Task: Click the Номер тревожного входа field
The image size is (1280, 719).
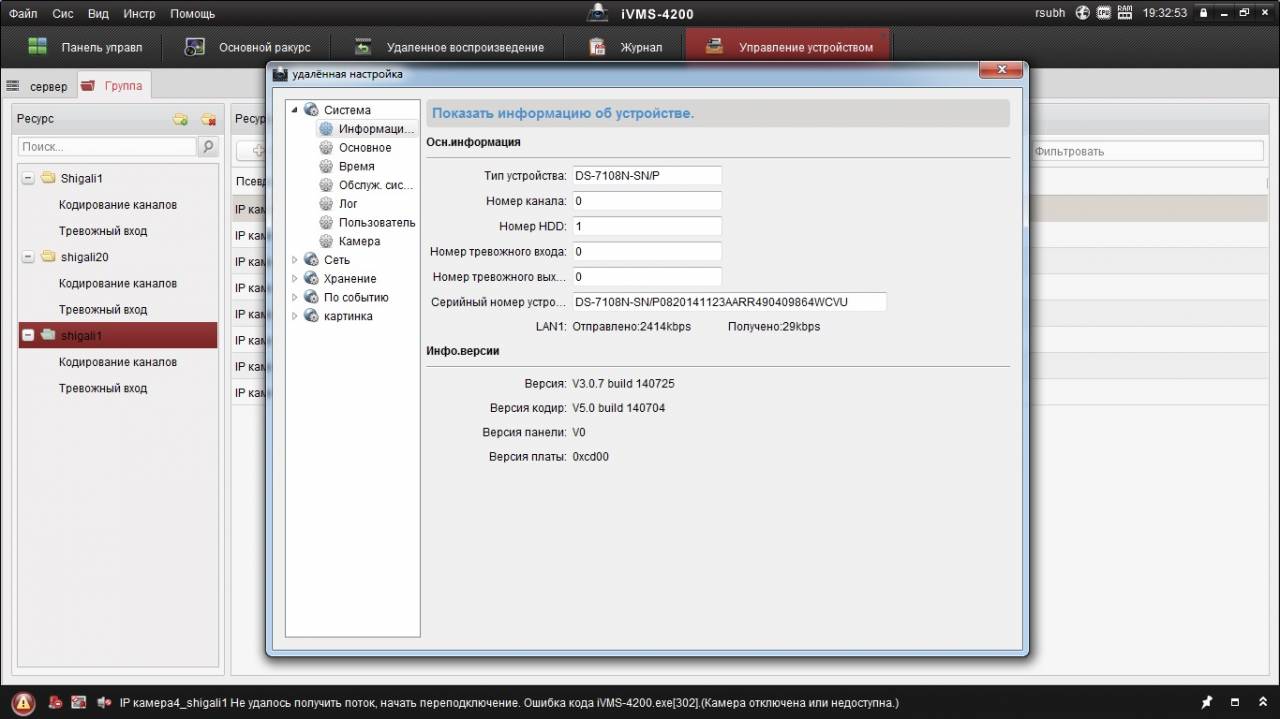Action: 646,251
